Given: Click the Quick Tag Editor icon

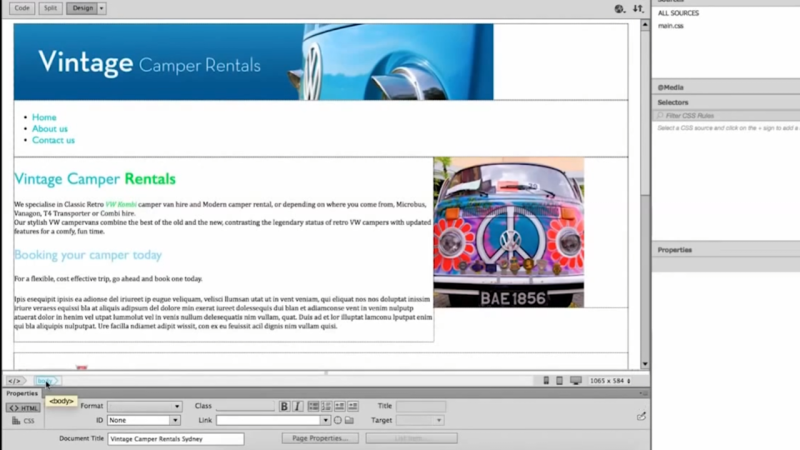Looking at the screenshot, I should point(641,416).
